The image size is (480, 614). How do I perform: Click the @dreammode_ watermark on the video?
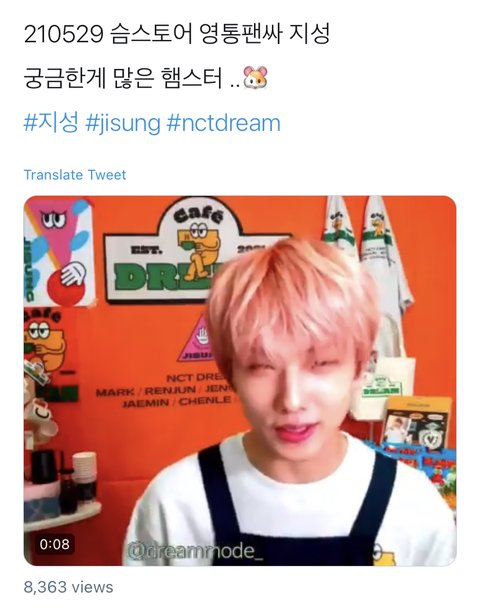tap(196, 550)
